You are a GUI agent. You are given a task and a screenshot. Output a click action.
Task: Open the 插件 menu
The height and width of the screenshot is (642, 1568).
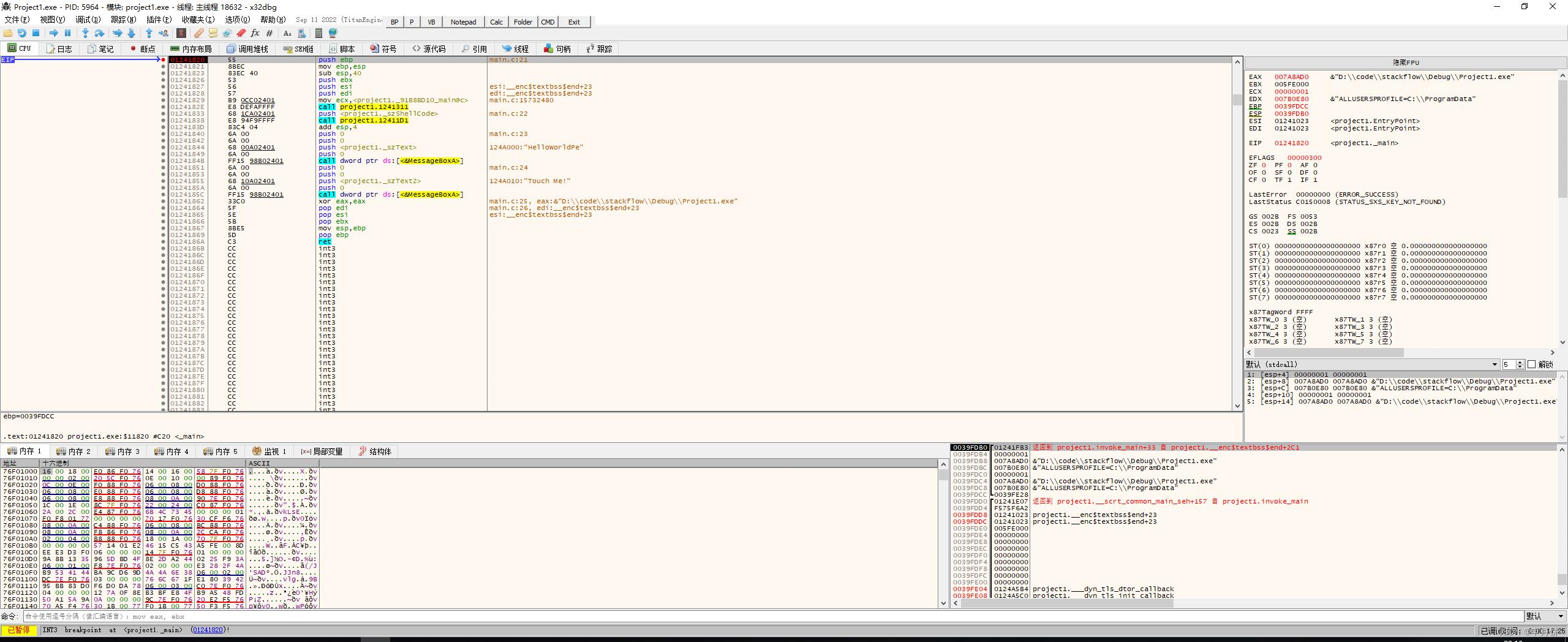pos(159,20)
